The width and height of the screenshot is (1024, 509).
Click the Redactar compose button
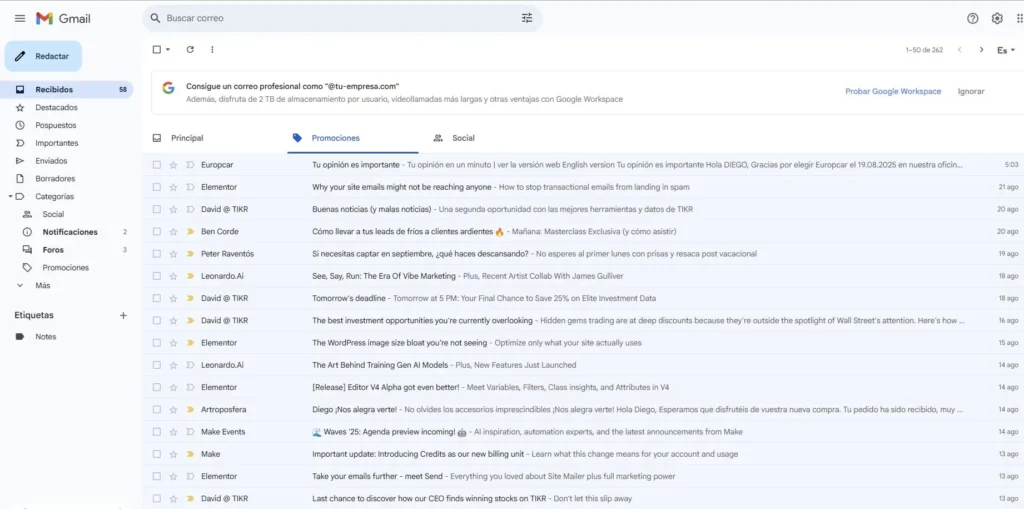[x=43, y=56]
